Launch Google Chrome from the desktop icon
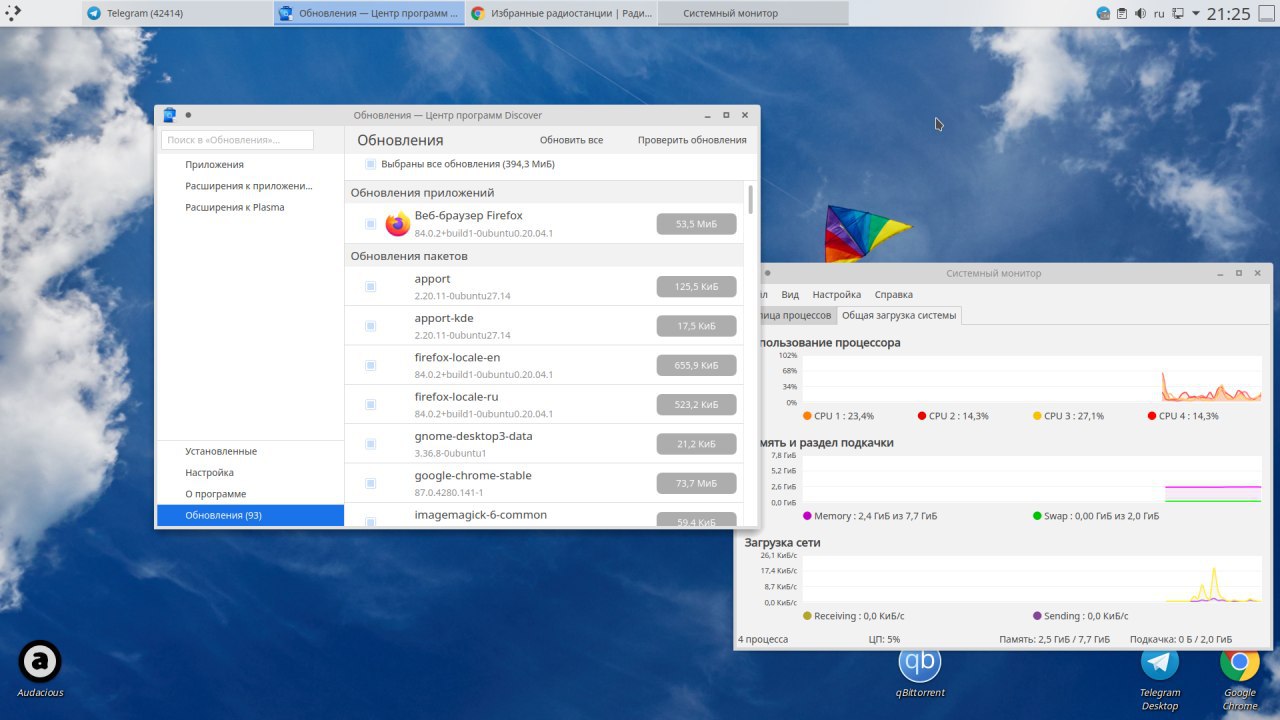The height and width of the screenshot is (720, 1280). tap(1240, 676)
